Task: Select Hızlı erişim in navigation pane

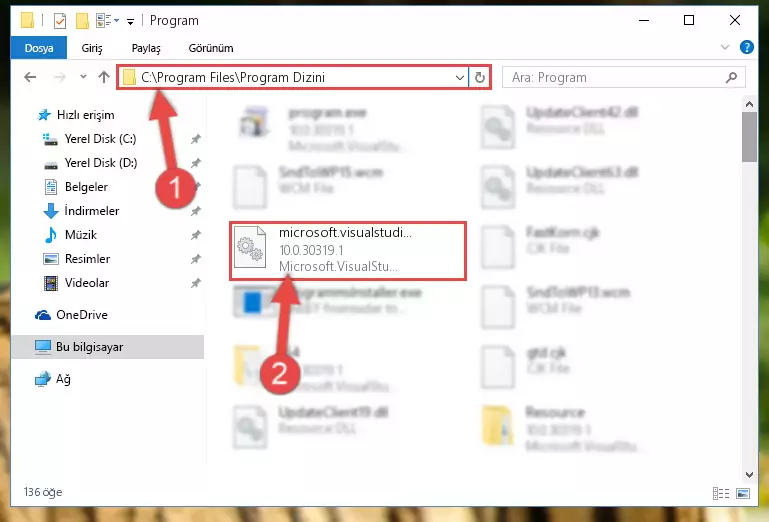Action: [85, 115]
